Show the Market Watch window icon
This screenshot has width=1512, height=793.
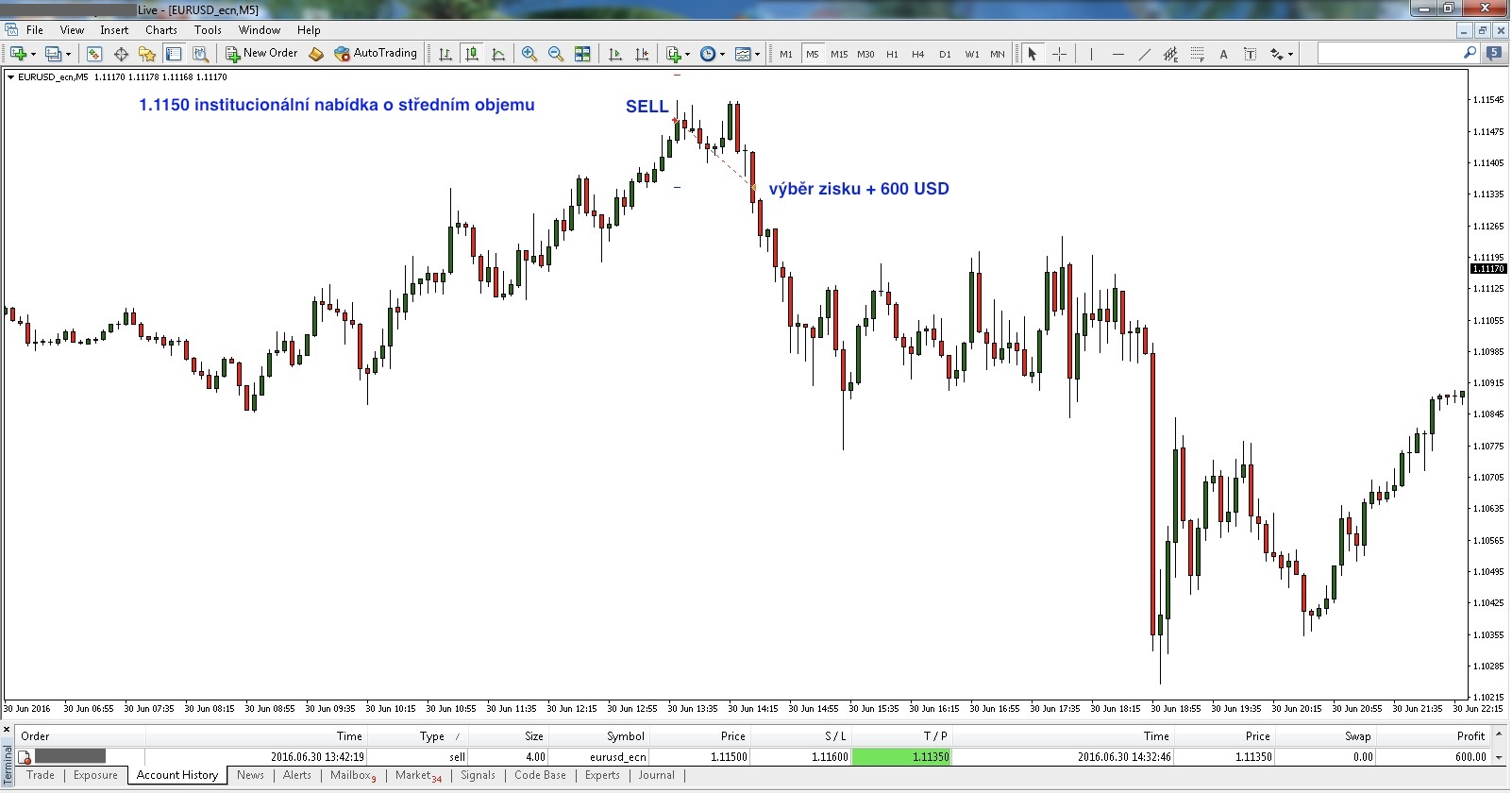(94, 54)
